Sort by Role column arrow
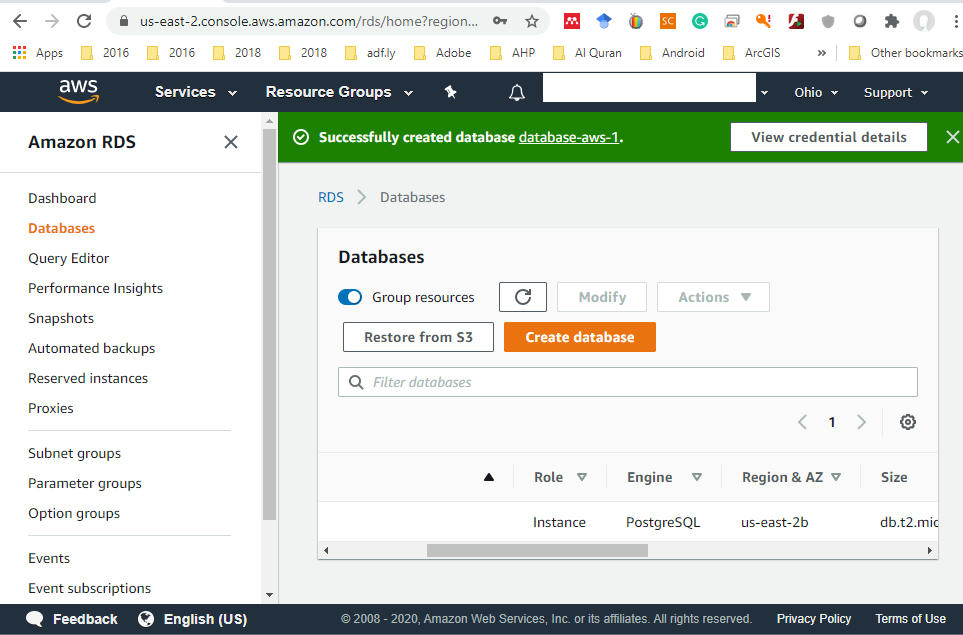Viewport: 963px width, 635px height. [582, 477]
